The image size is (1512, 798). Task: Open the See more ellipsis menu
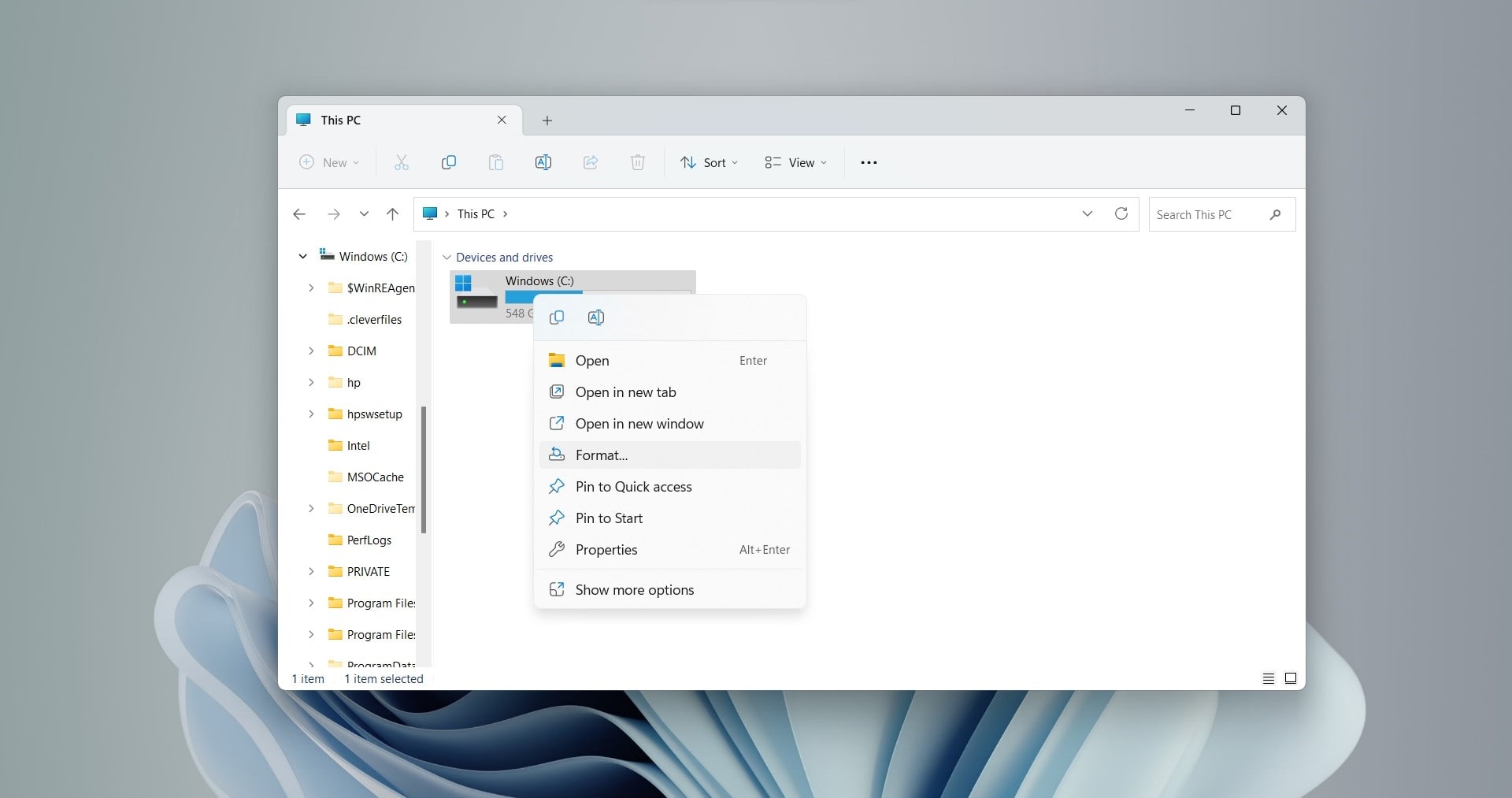click(x=869, y=162)
